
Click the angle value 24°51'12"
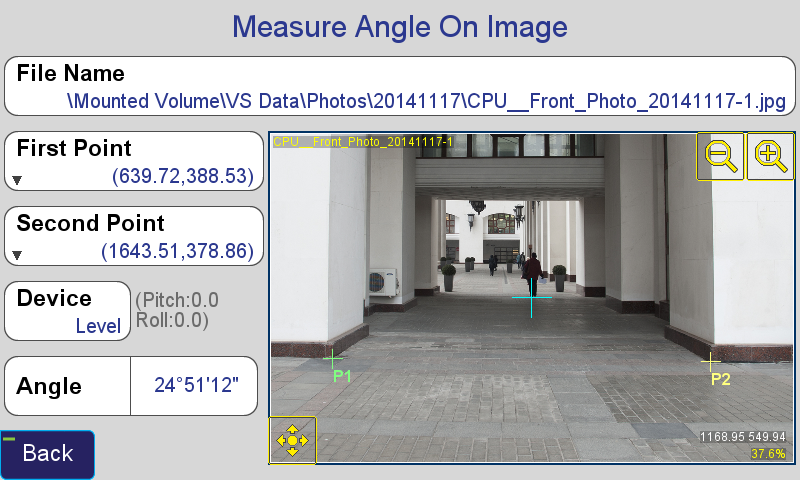point(196,385)
